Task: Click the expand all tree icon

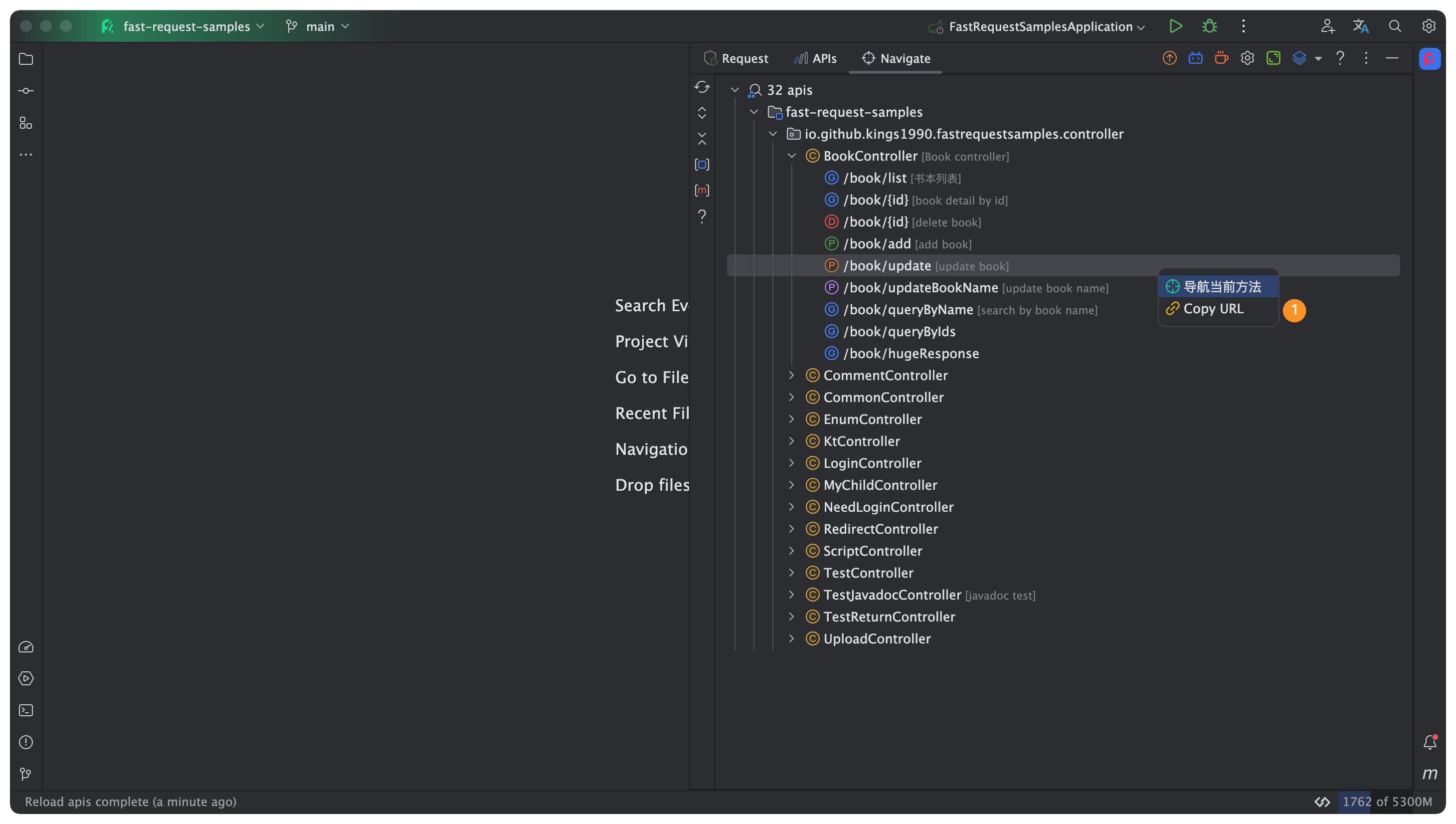Action: click(702, 113)
